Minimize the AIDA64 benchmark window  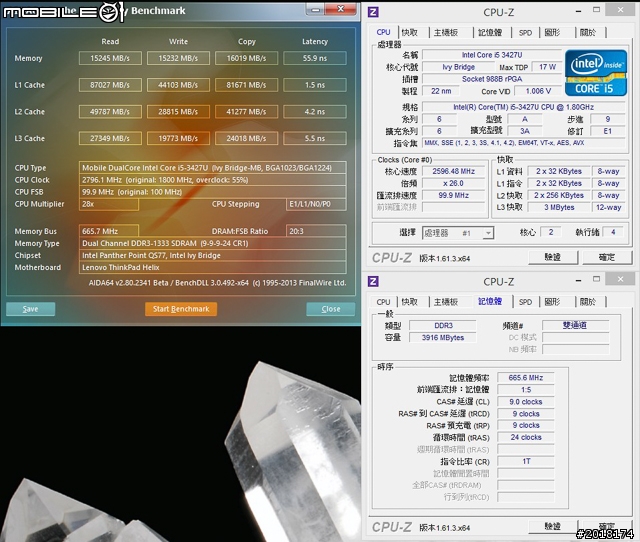click(316, 9)
